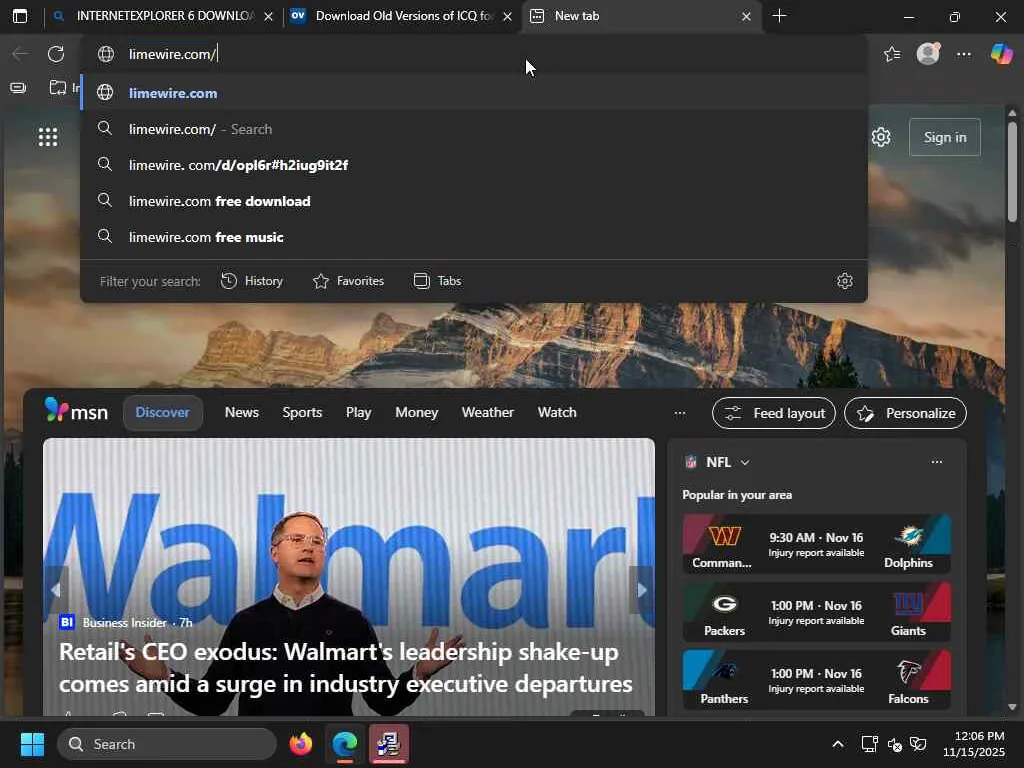Screen dimensions: 1024x768
Task: Open the Business Insider source label
Action: click(x=125, y=622)
